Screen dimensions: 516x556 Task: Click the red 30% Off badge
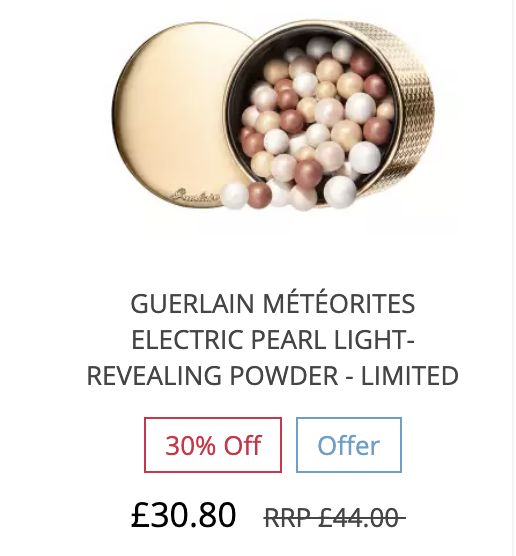click(213, 445)
